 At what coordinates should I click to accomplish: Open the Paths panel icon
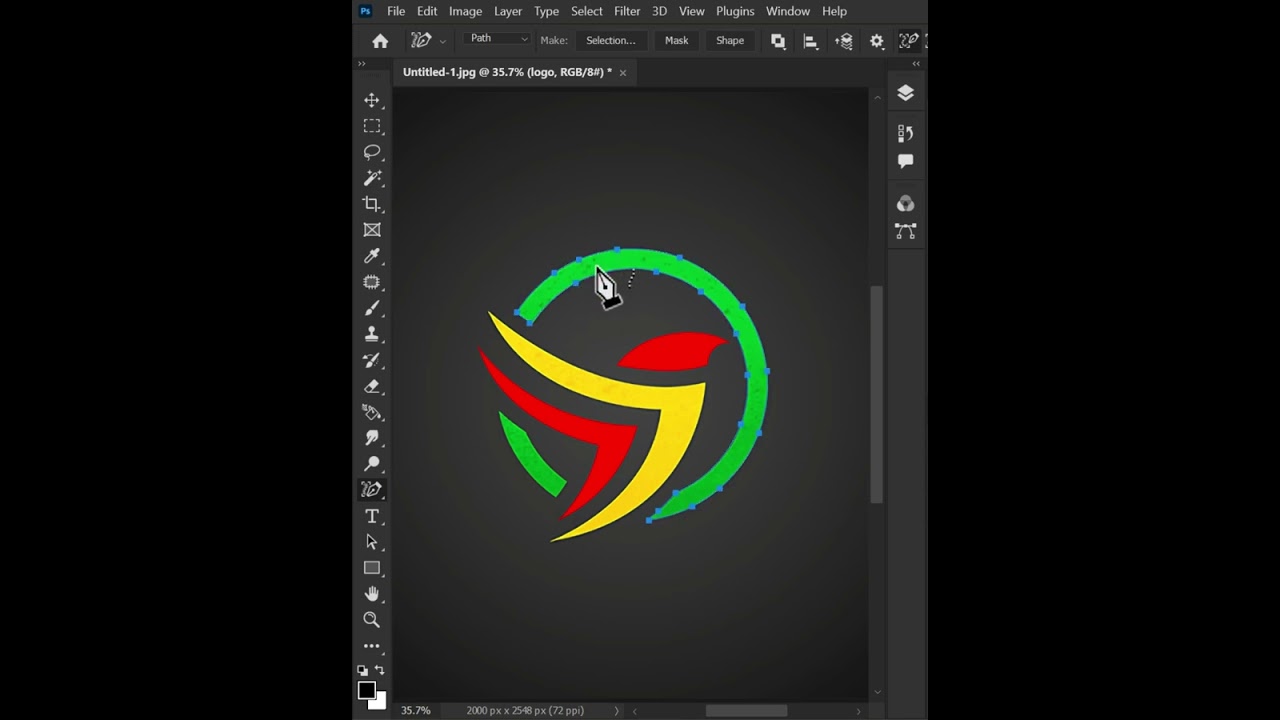click(x=906, y=231)
